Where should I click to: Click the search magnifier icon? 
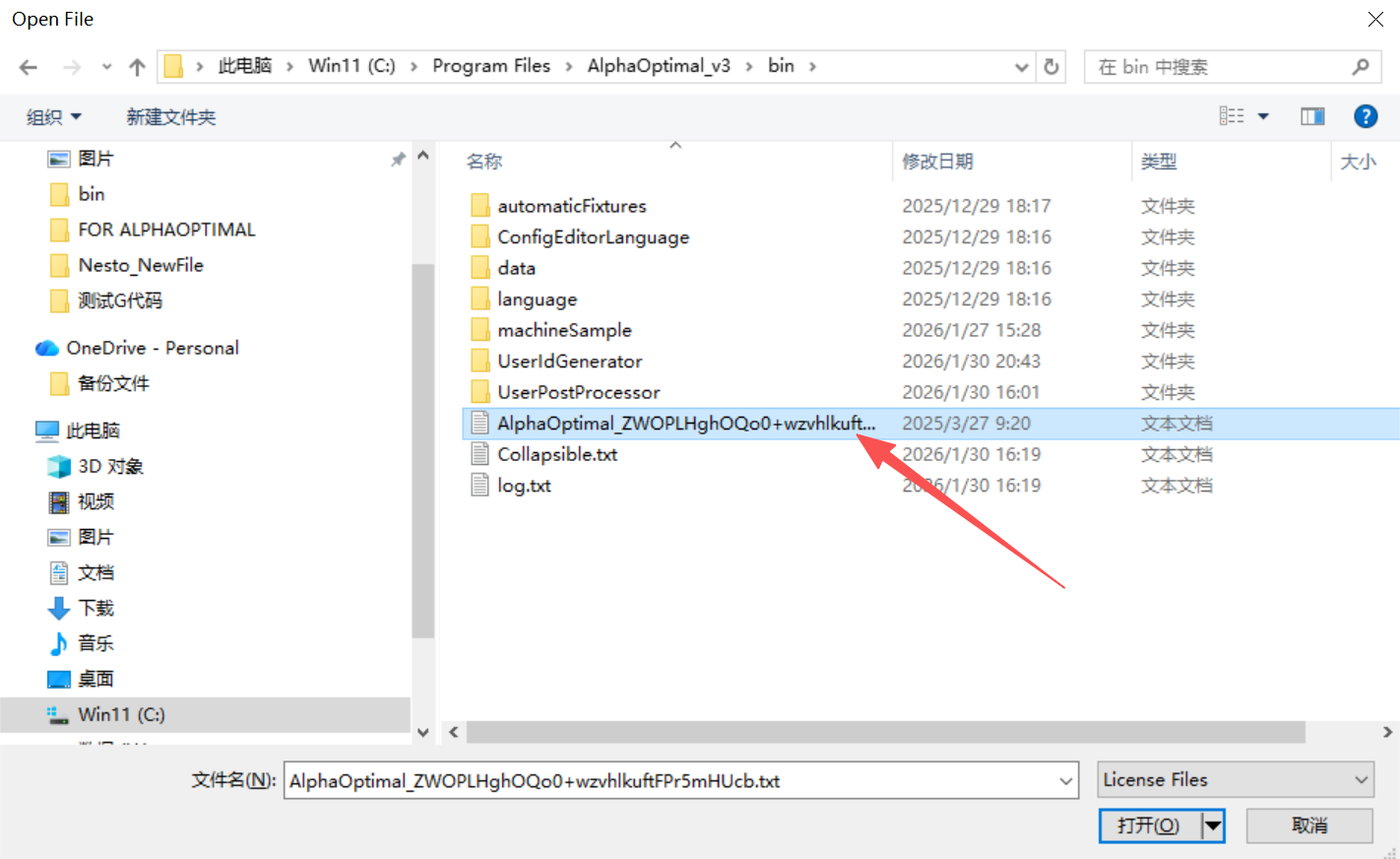(x=1361, y=66)
